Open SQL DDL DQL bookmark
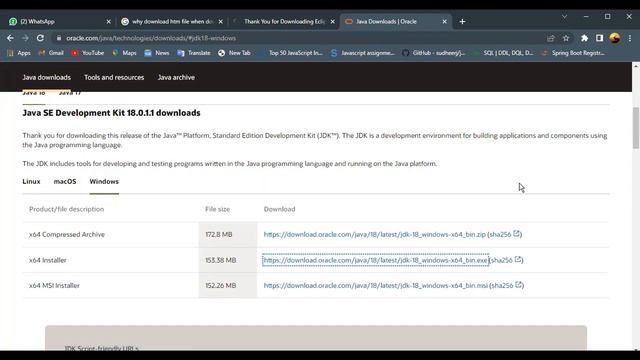This screenshot has height=360, width=640. 504,53
